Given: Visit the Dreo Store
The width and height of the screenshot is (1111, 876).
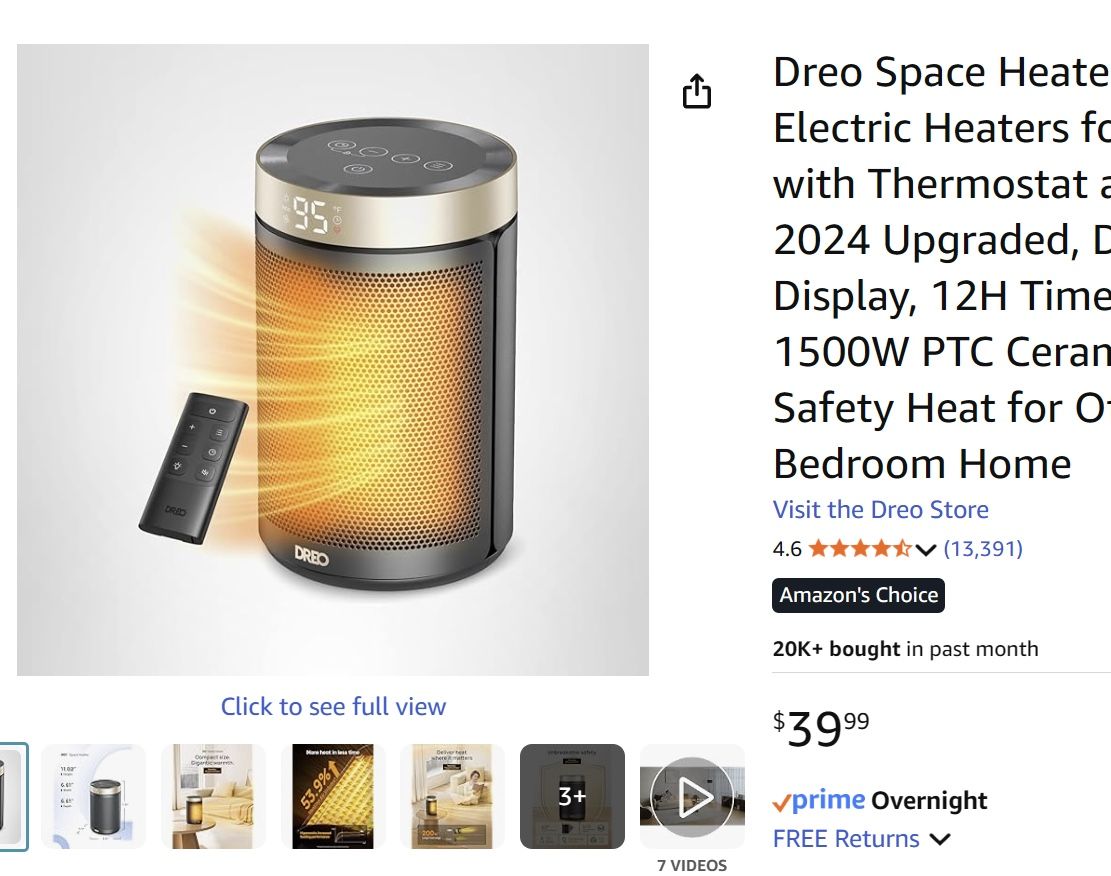Looking at the screenshot, I should click(x=880, y=509).
